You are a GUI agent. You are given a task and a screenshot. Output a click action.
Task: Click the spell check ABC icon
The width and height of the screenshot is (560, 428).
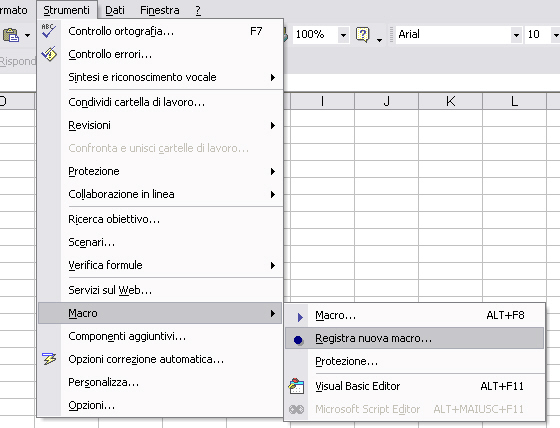[x=49, y=31]
